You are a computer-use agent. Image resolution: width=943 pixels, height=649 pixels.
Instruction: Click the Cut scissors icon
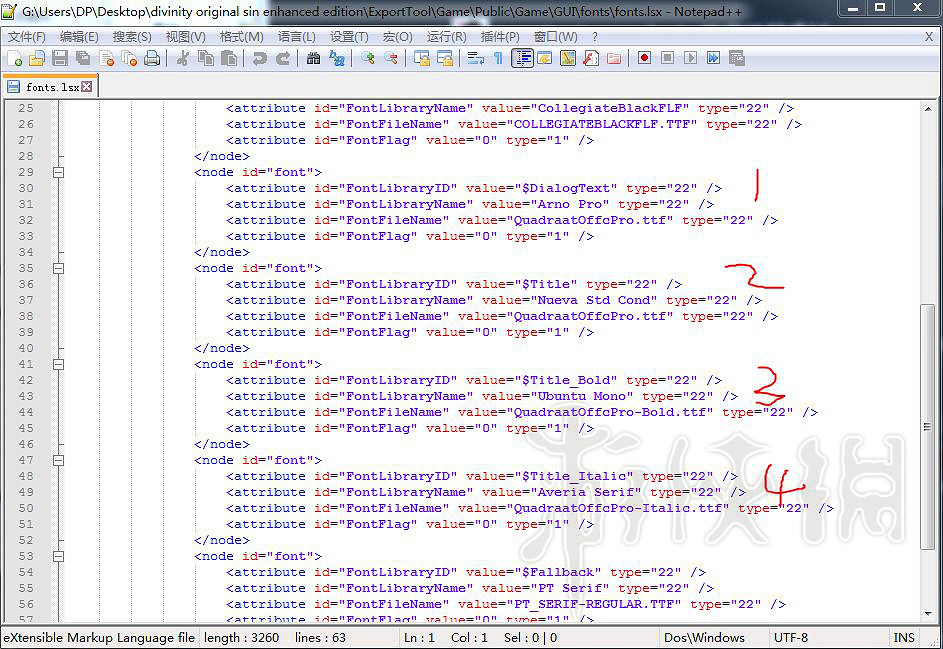(183, 59)
